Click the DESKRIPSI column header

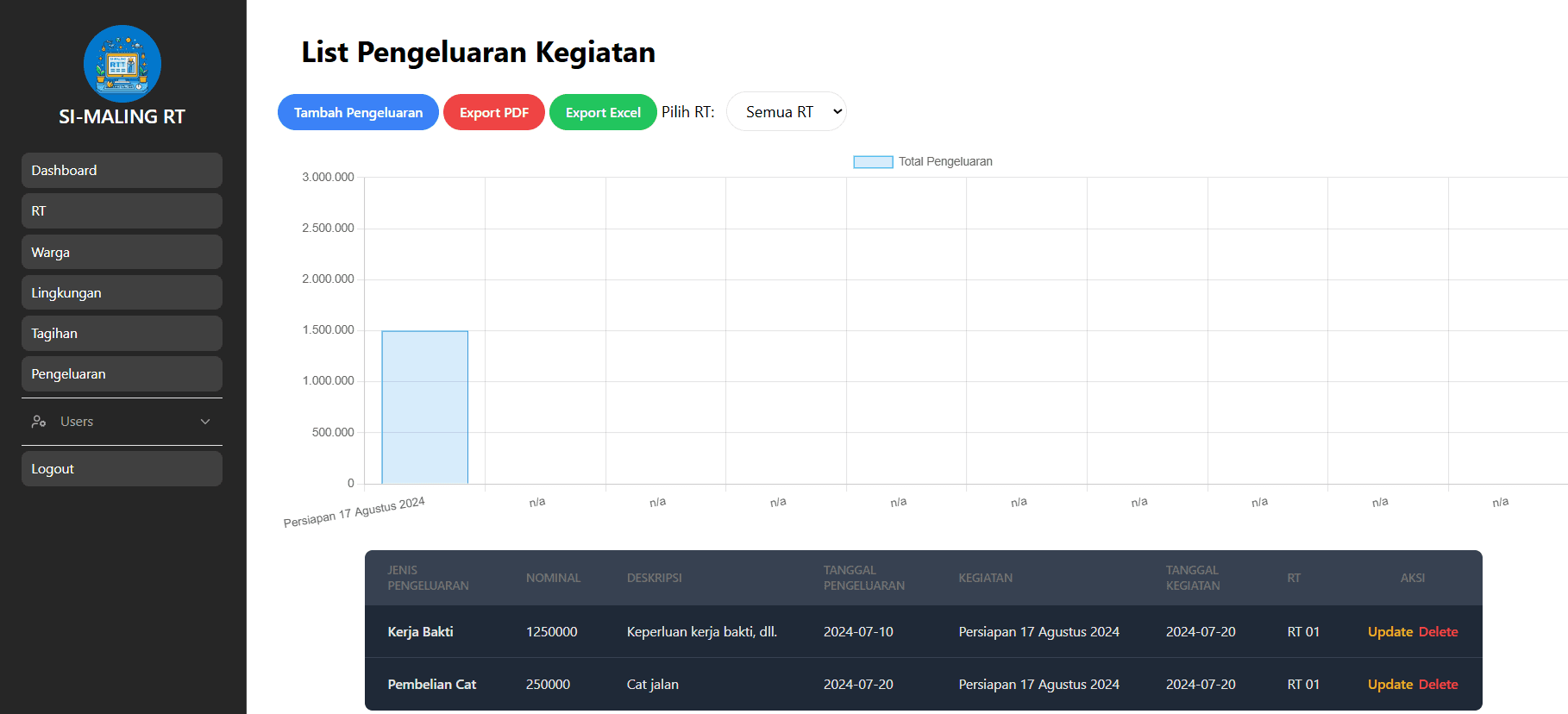pos(655,579)
